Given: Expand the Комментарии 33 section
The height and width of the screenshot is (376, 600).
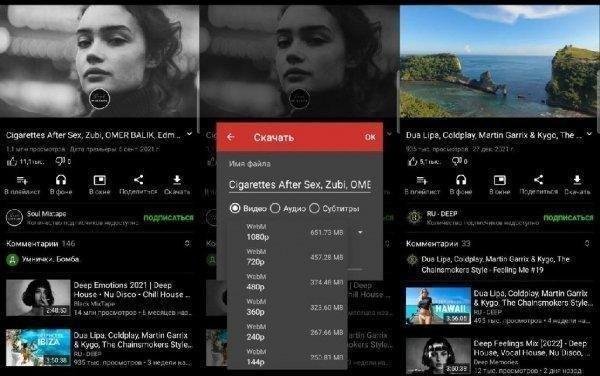Looking at the screenshot, I should (x=587, y=243).
